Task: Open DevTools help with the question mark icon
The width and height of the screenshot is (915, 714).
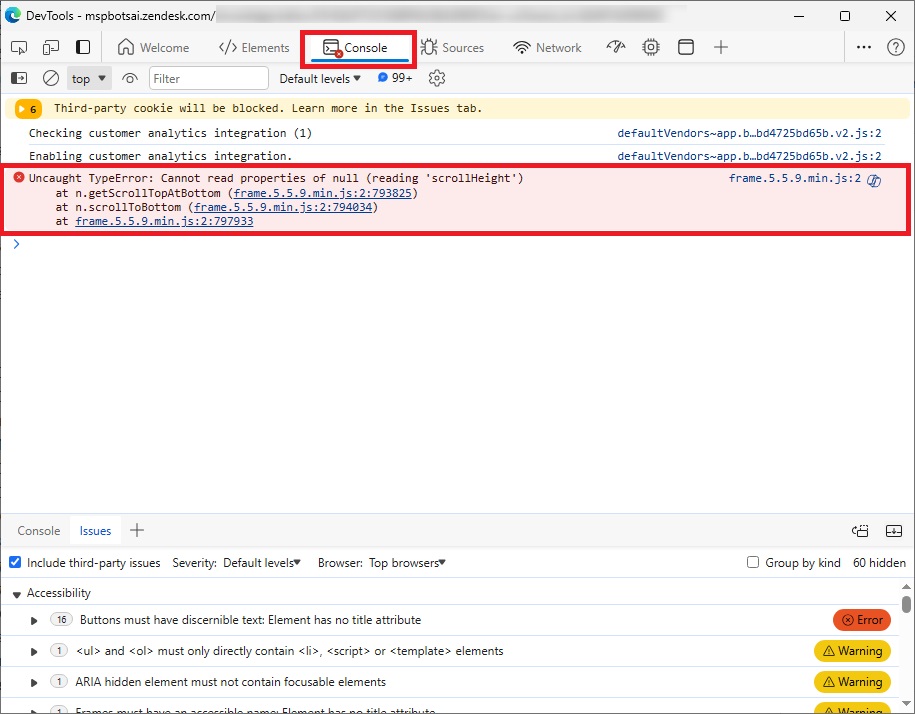Action: [x=894, y=47]
